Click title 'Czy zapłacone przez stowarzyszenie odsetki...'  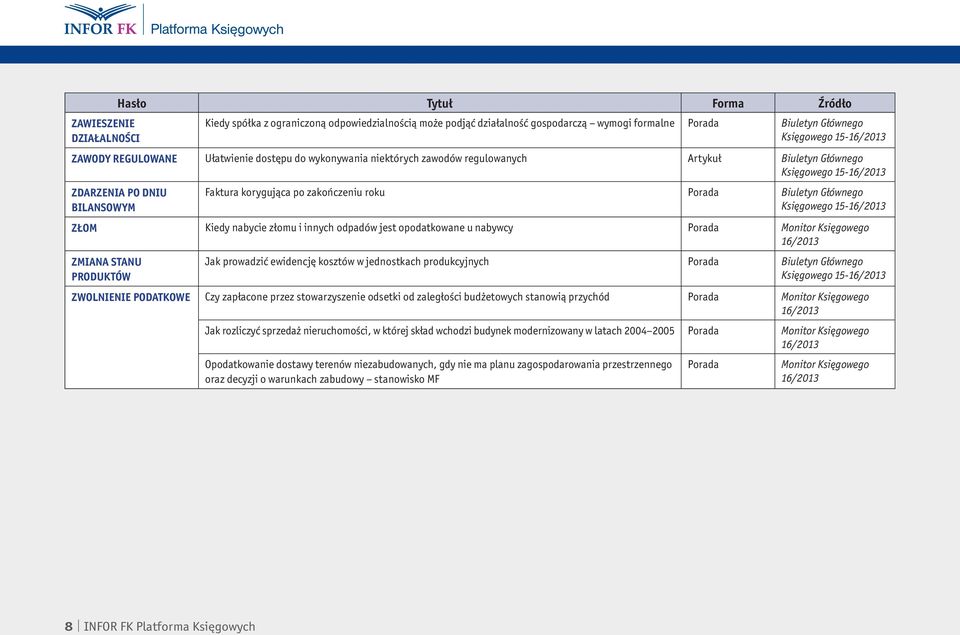click(x=407, y=297)
